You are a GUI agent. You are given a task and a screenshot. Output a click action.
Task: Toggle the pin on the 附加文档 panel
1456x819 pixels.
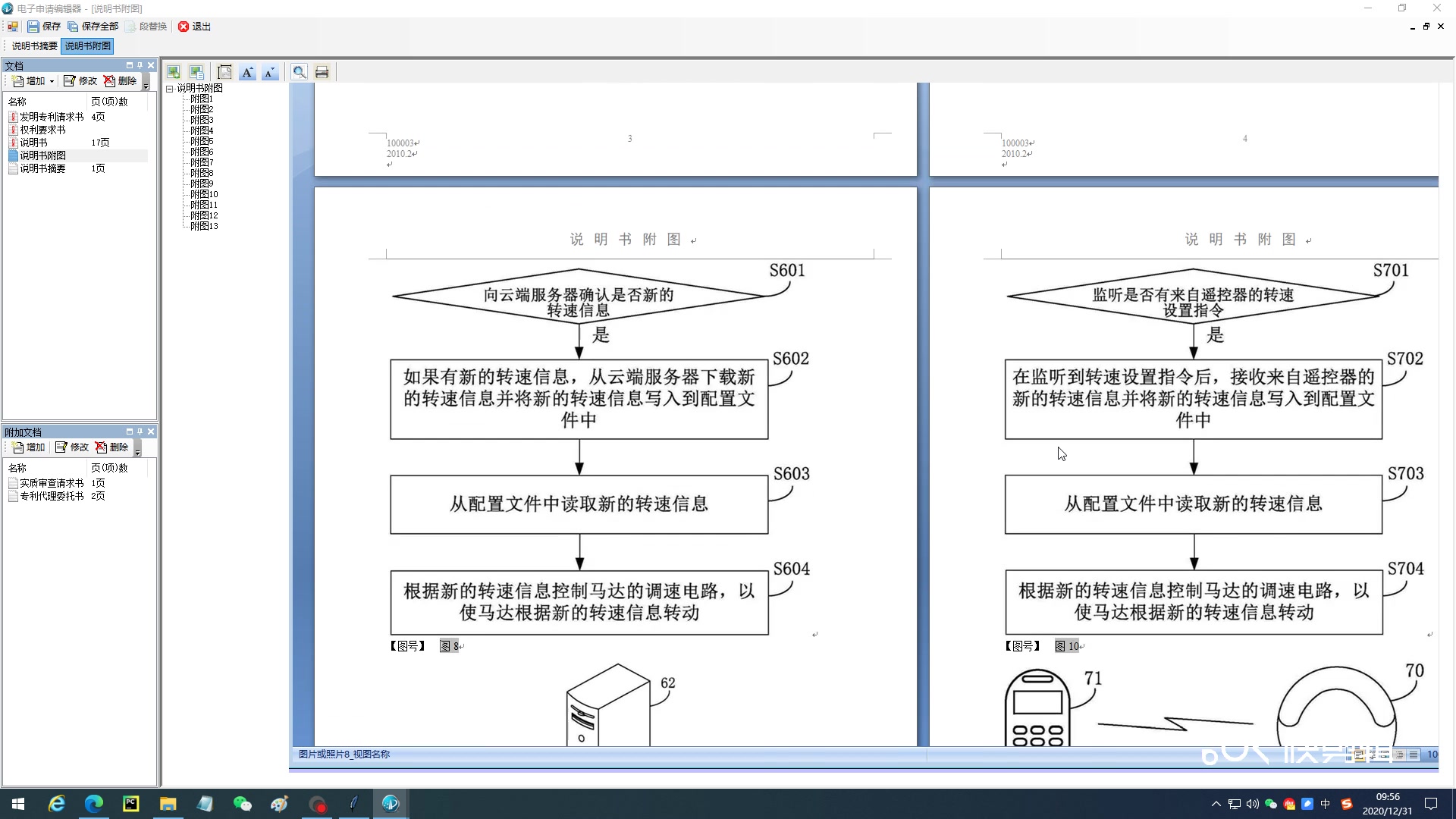(x=140, y=431)
